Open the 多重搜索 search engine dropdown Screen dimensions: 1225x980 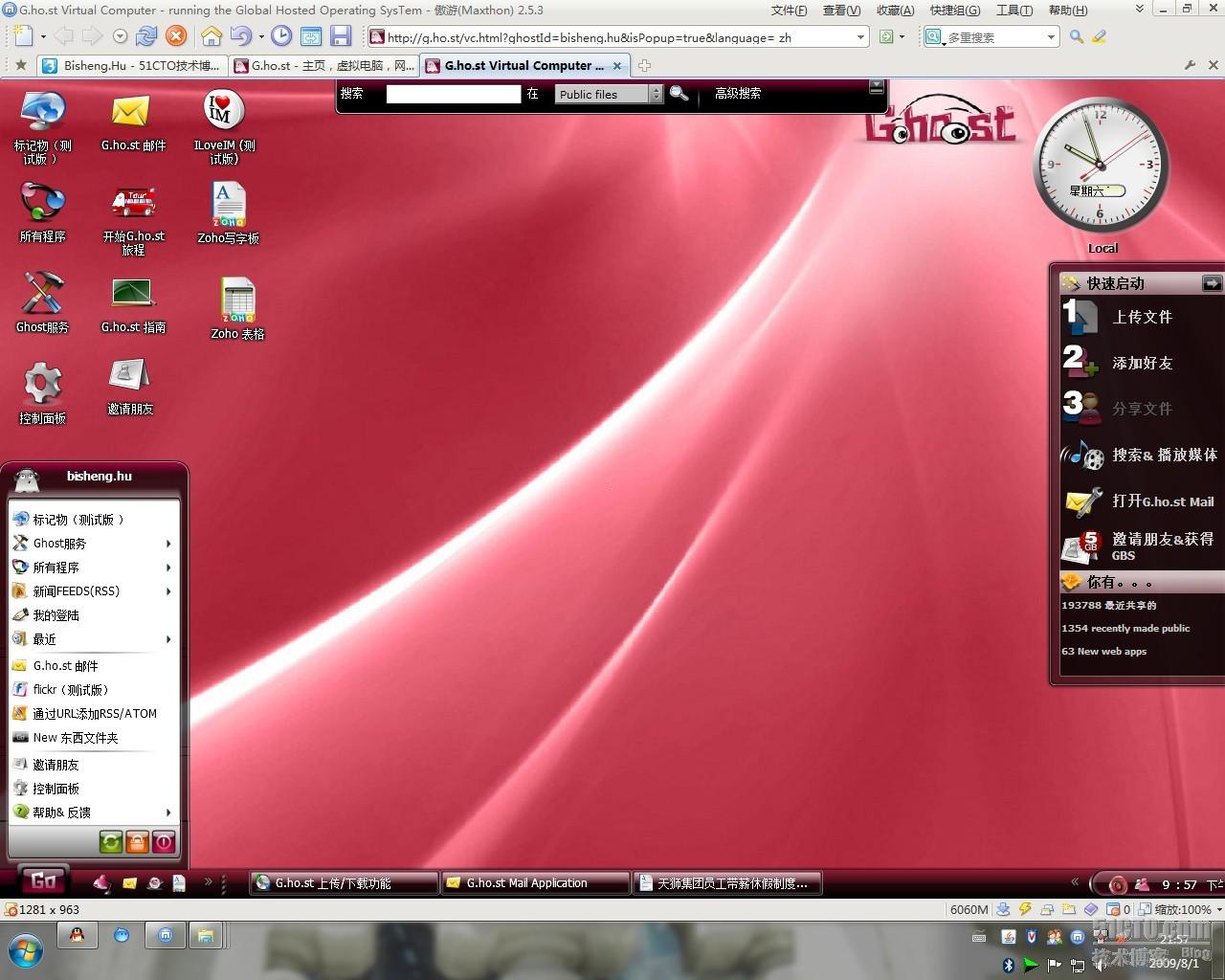[1051, 37]
